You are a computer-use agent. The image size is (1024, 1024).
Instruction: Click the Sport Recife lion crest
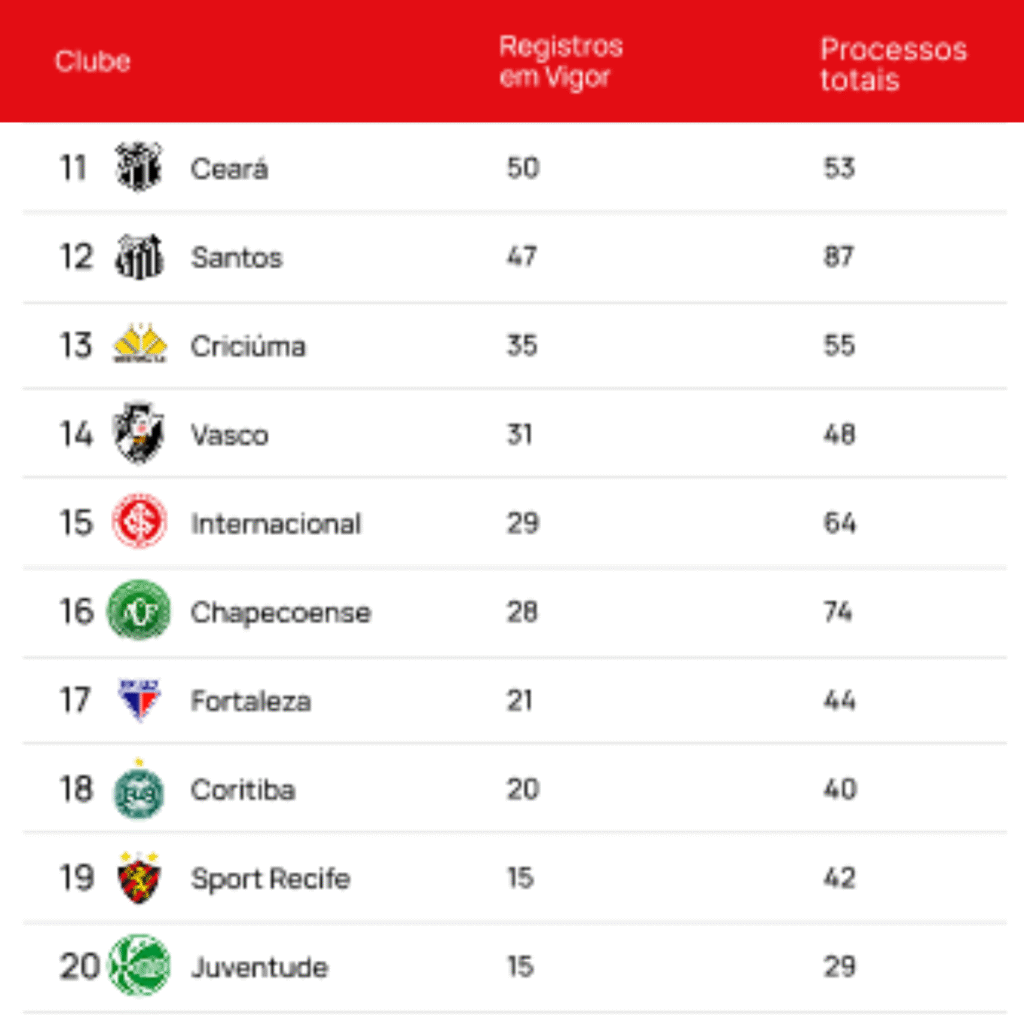(138, 878)
